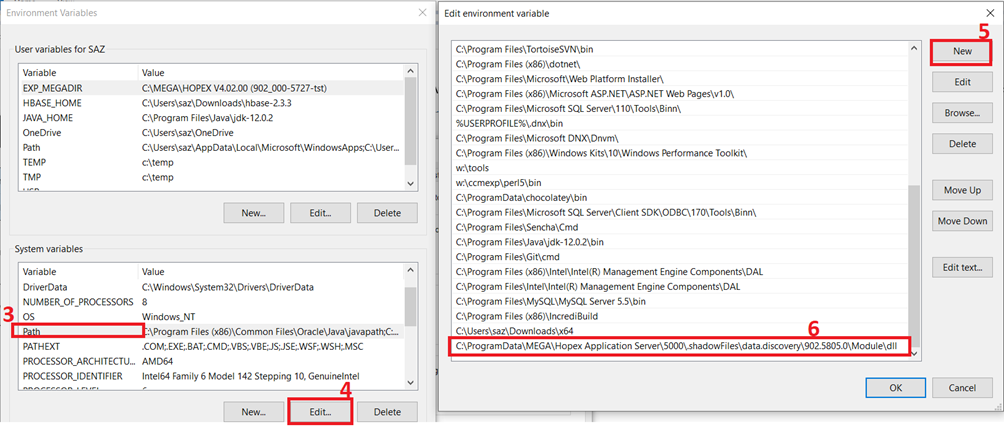Click Delete under System variables
Viewport: 1004px width, 427px height.
(x=386, y=411)
